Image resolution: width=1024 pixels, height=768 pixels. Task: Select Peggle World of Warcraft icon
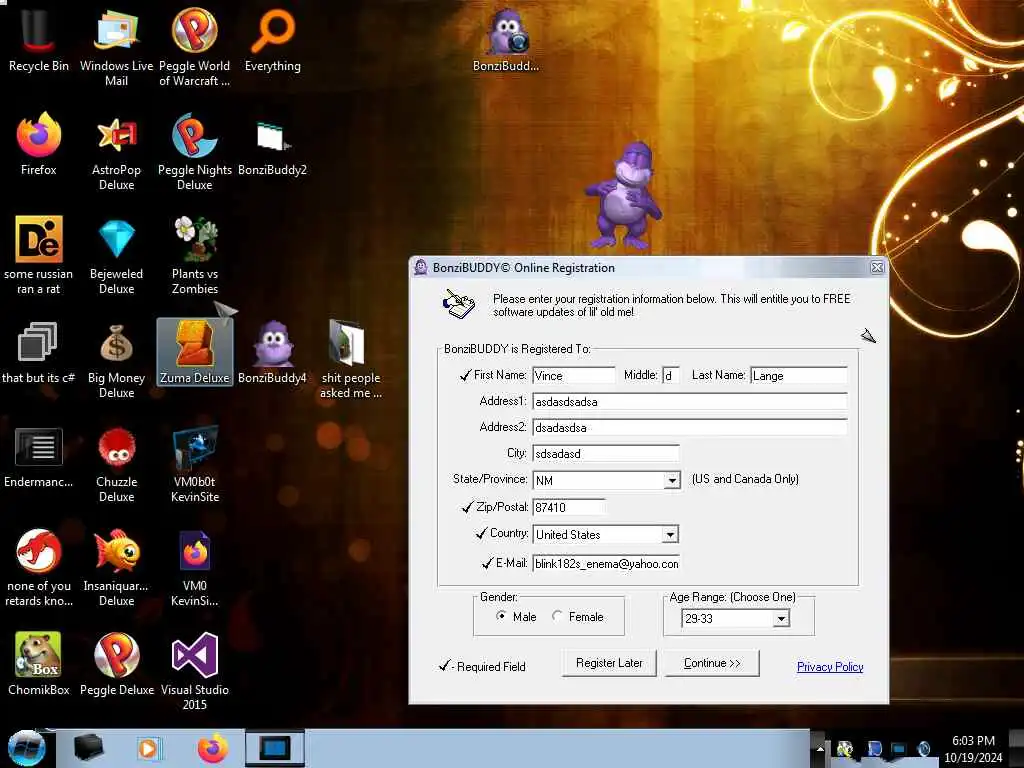pos(195,46)
